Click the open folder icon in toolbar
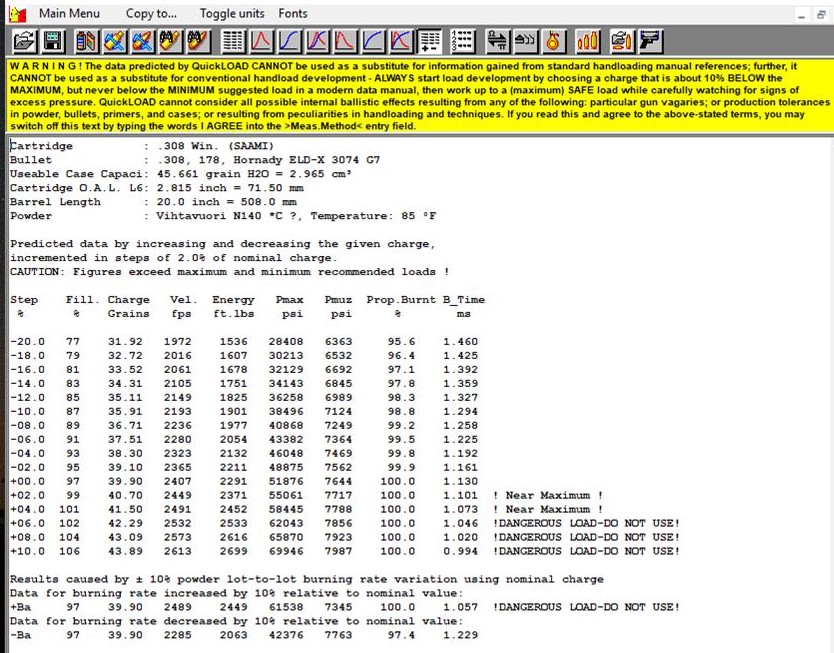Screen dimensions: 834x653 pos(22,41)
